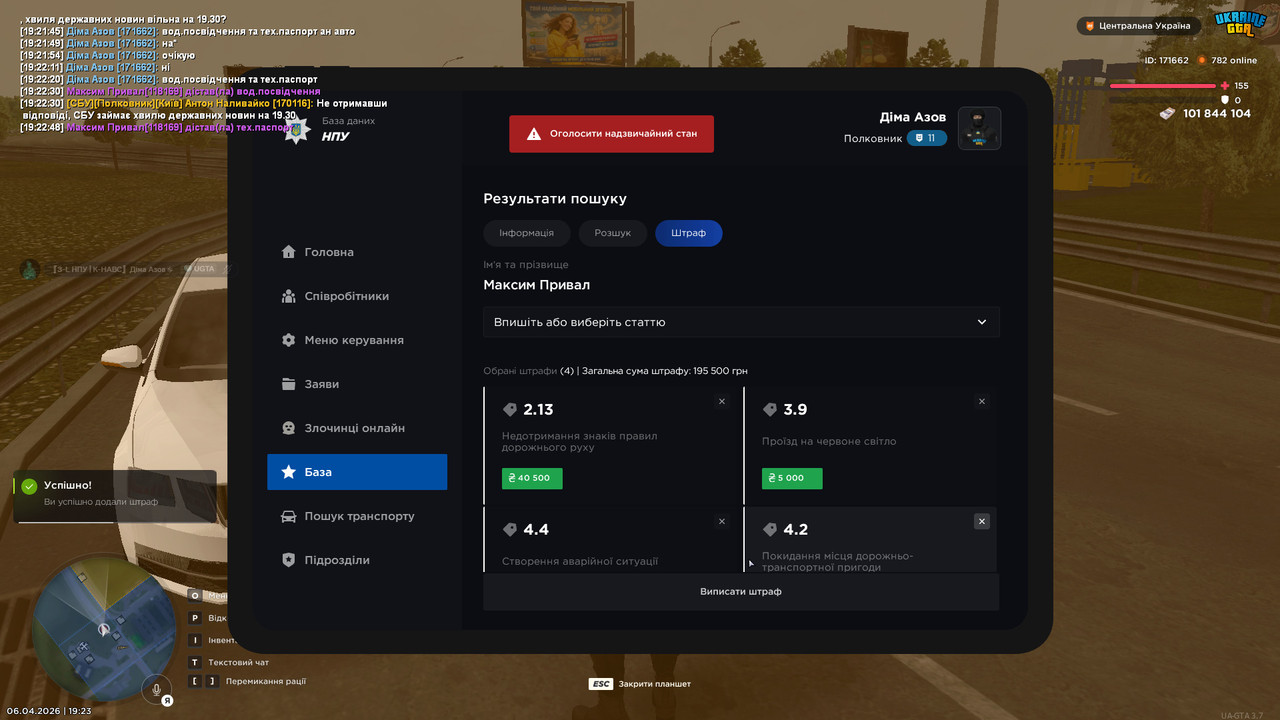
Task: Click the microphone icon near the minimap
Action: coord(156,688)
